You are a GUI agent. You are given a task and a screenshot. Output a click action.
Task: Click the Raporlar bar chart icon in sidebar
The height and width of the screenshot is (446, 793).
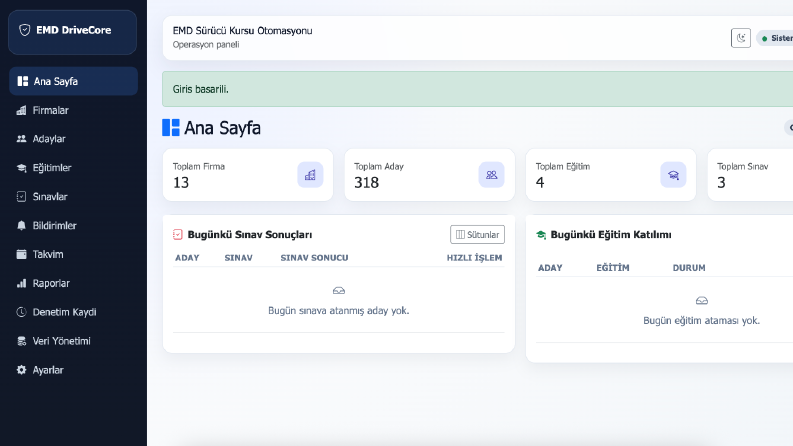[x=21, y=283]
